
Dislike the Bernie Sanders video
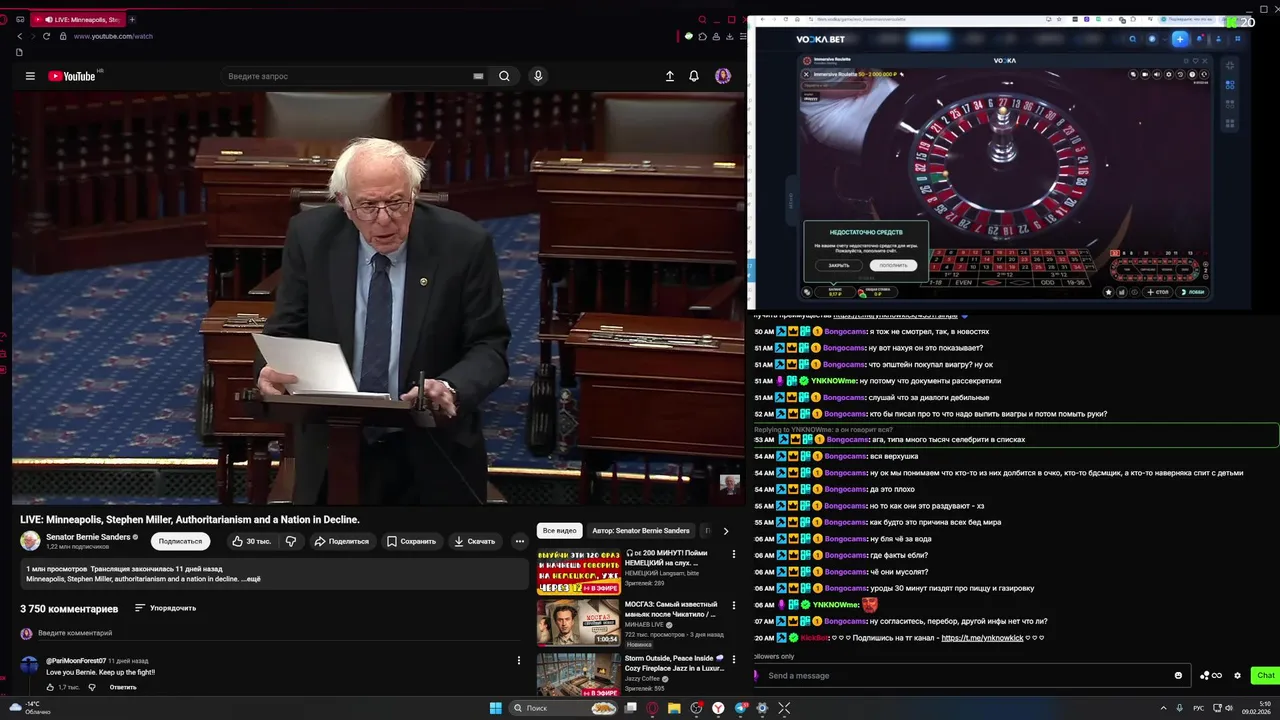(291, 541)
